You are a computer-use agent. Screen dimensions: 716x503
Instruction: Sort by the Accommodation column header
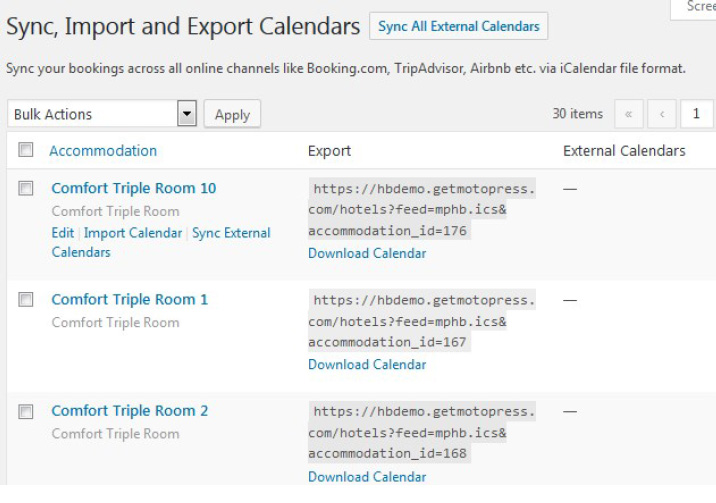[103, 151]
